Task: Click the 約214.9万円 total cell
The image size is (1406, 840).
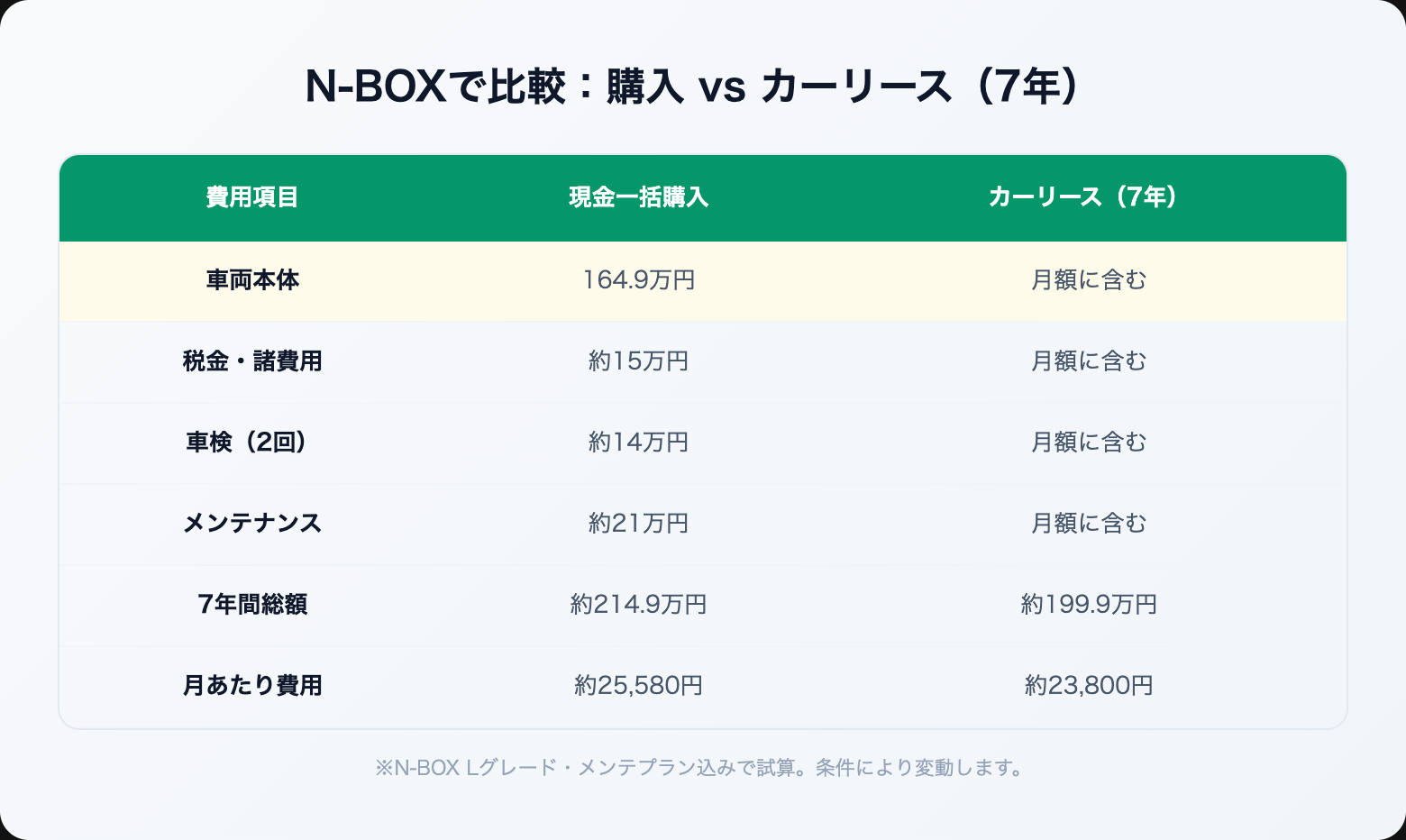Action: point(638,605)
